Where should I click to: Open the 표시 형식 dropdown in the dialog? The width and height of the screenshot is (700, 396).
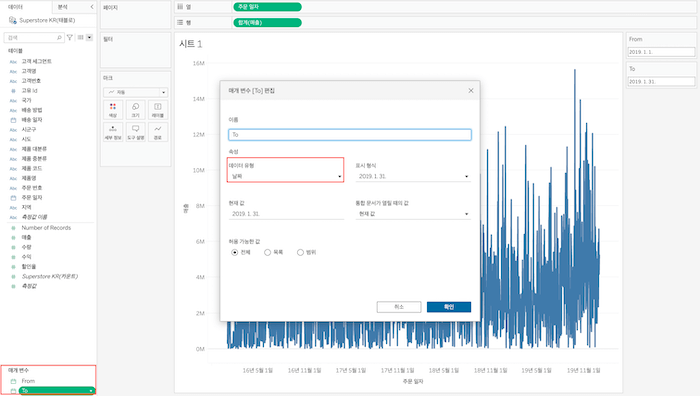(413, 176)
